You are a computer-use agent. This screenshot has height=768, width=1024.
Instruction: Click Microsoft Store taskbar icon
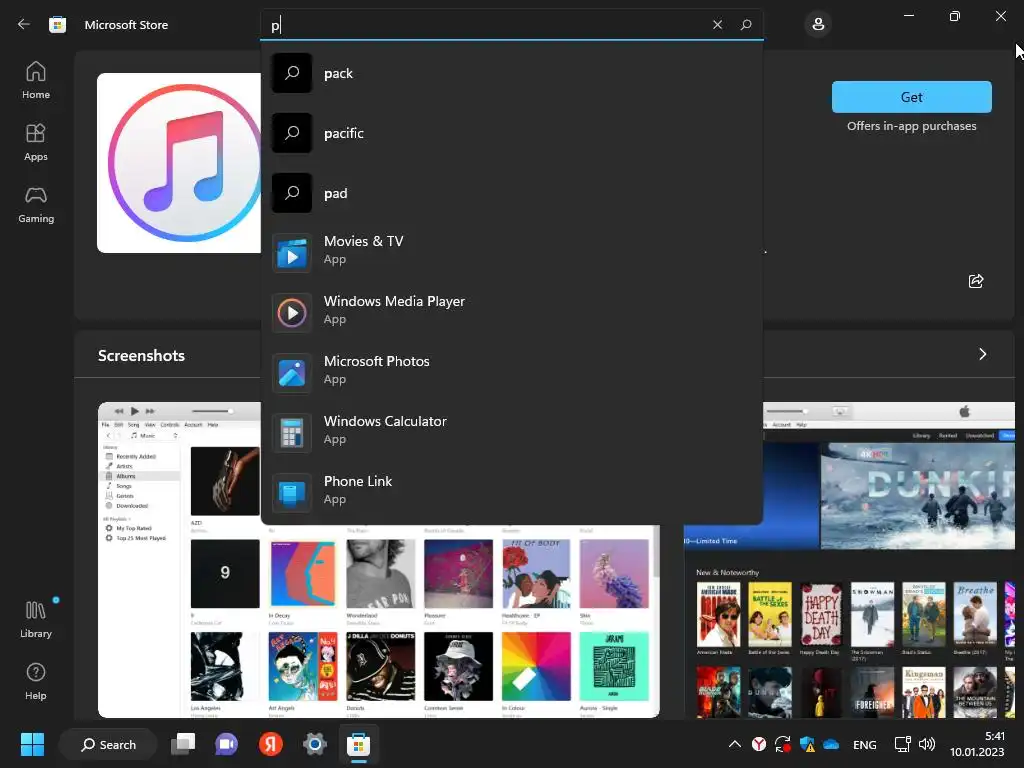[359, 744]
